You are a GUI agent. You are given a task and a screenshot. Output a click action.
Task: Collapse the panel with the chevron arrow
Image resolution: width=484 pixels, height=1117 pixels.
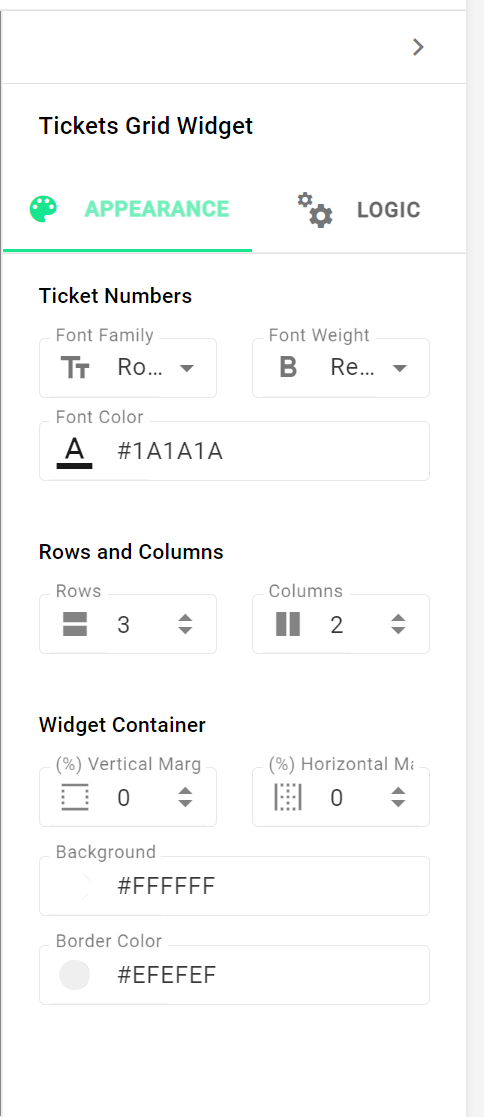tap(418, 47)
